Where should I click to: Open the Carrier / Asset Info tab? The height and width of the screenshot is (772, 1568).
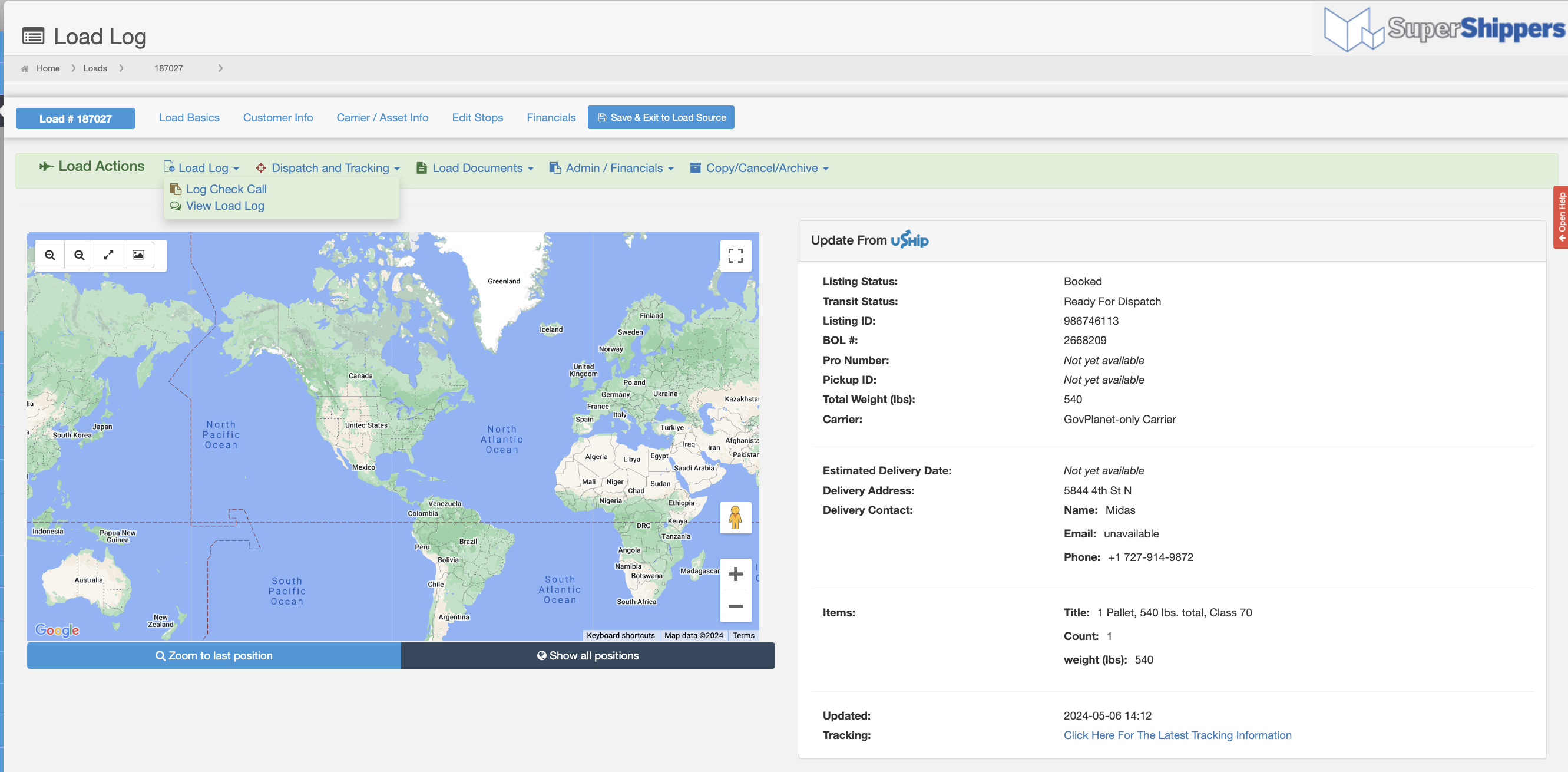pyautogui.click(x=382, y=117)
